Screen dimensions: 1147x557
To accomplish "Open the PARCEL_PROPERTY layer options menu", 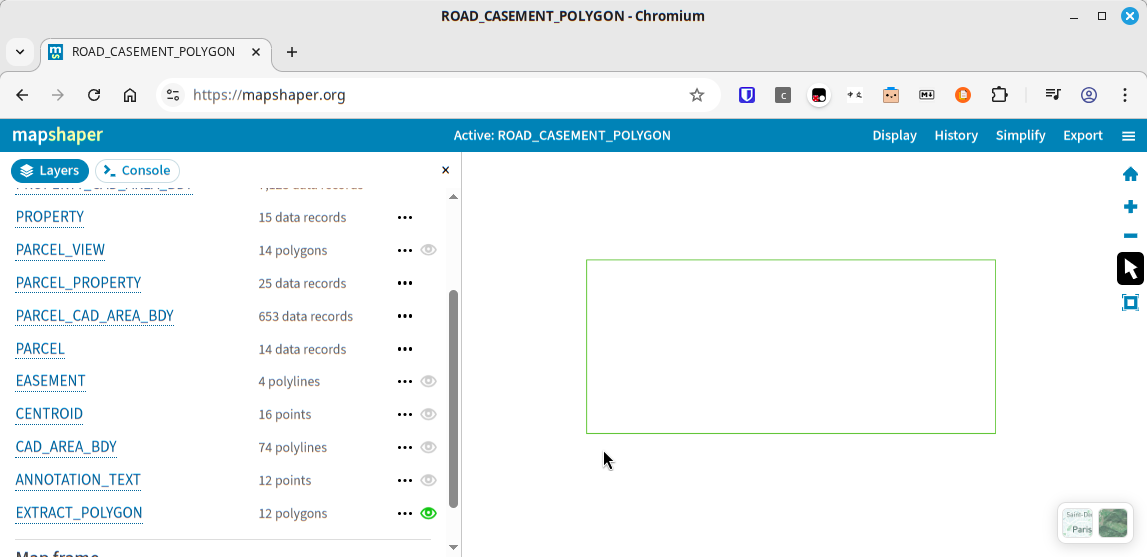I will click(405, 283).
